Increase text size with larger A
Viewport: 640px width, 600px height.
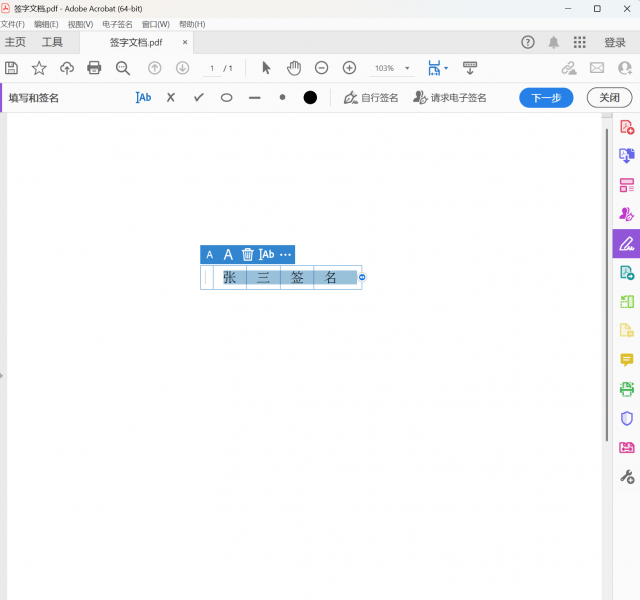[x=228, y=255]
